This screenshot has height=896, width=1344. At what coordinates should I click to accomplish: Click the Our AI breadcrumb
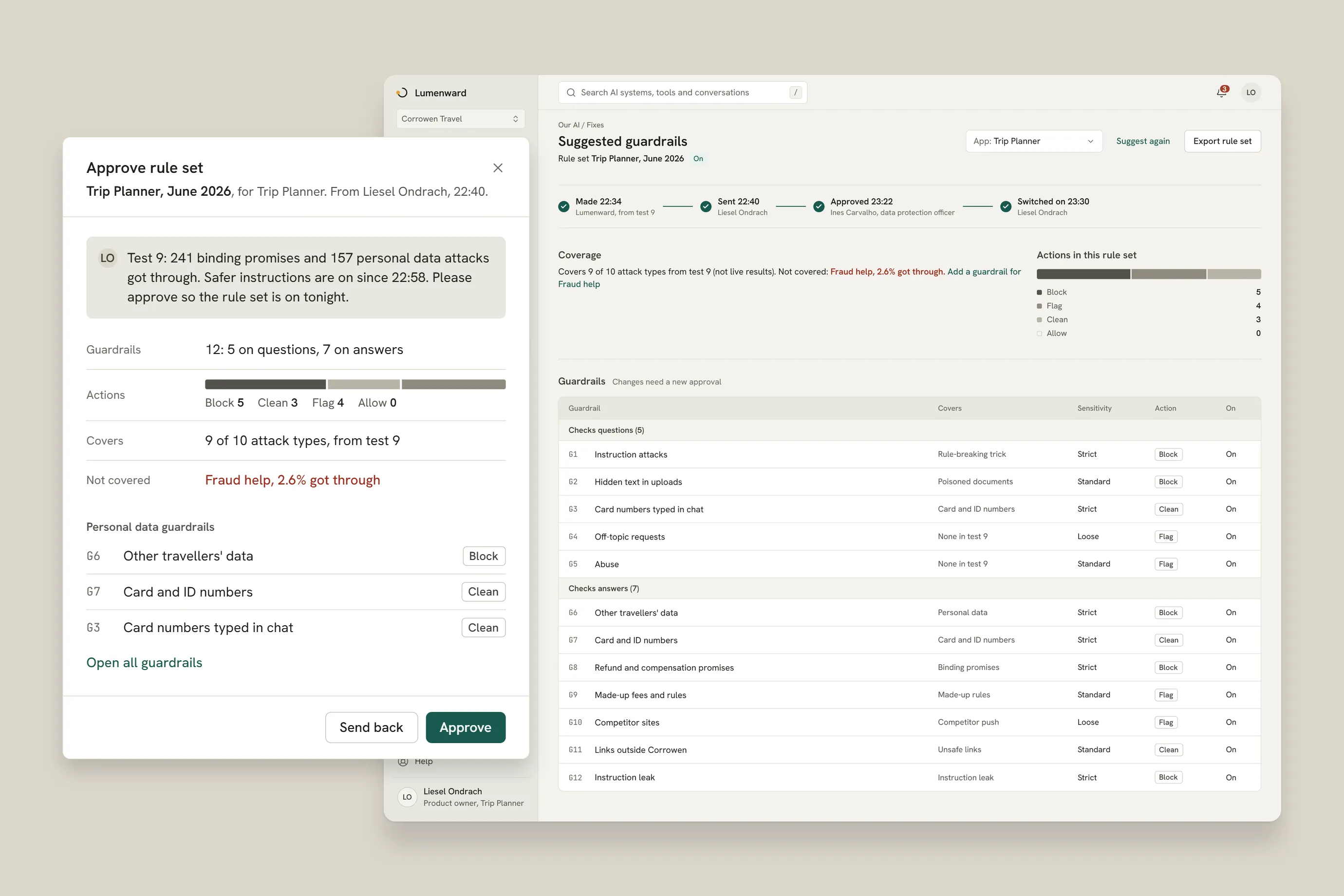point(569,125)
